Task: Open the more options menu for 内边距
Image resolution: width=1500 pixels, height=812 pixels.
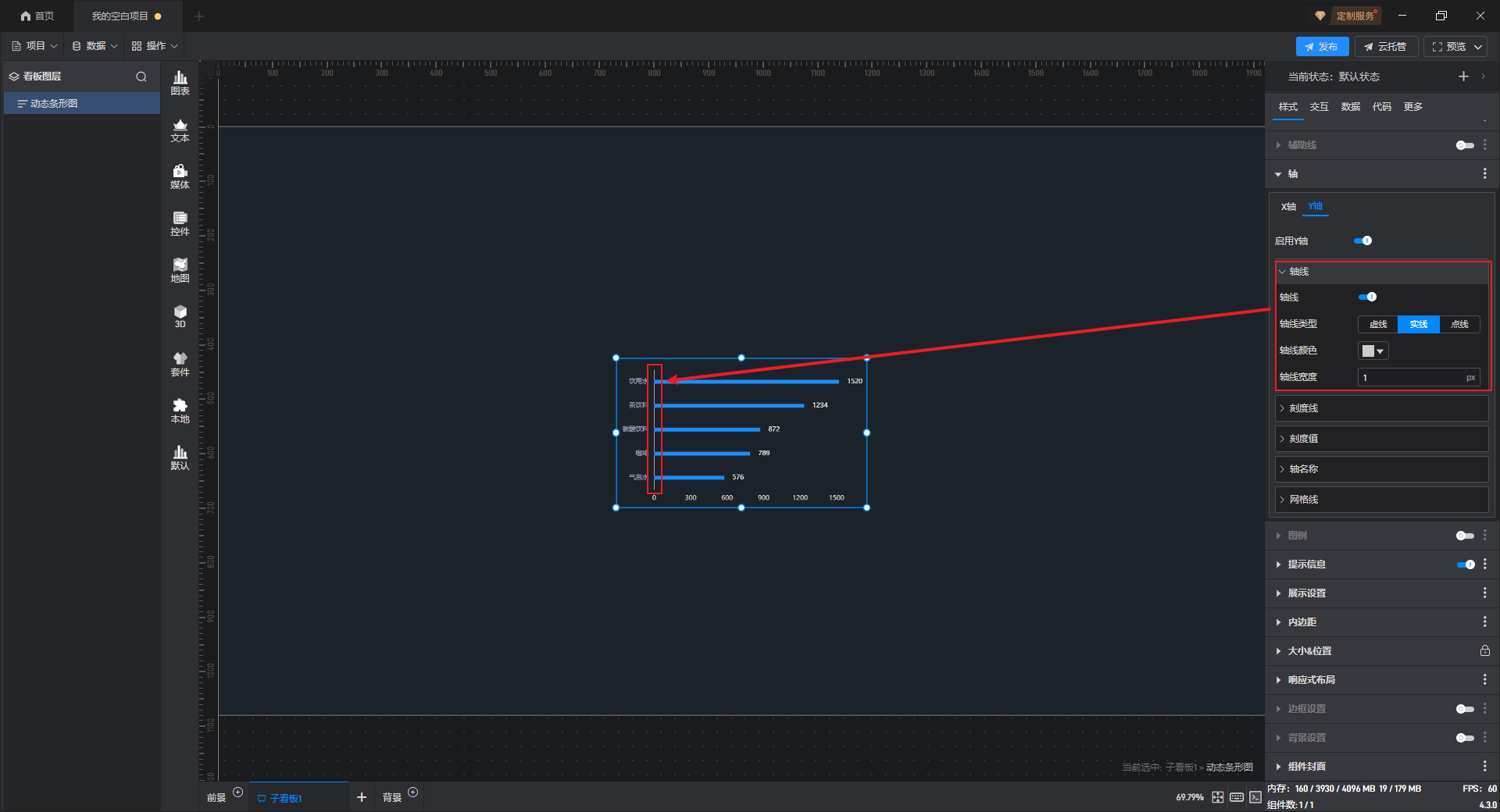Action: coord(1485,622)
